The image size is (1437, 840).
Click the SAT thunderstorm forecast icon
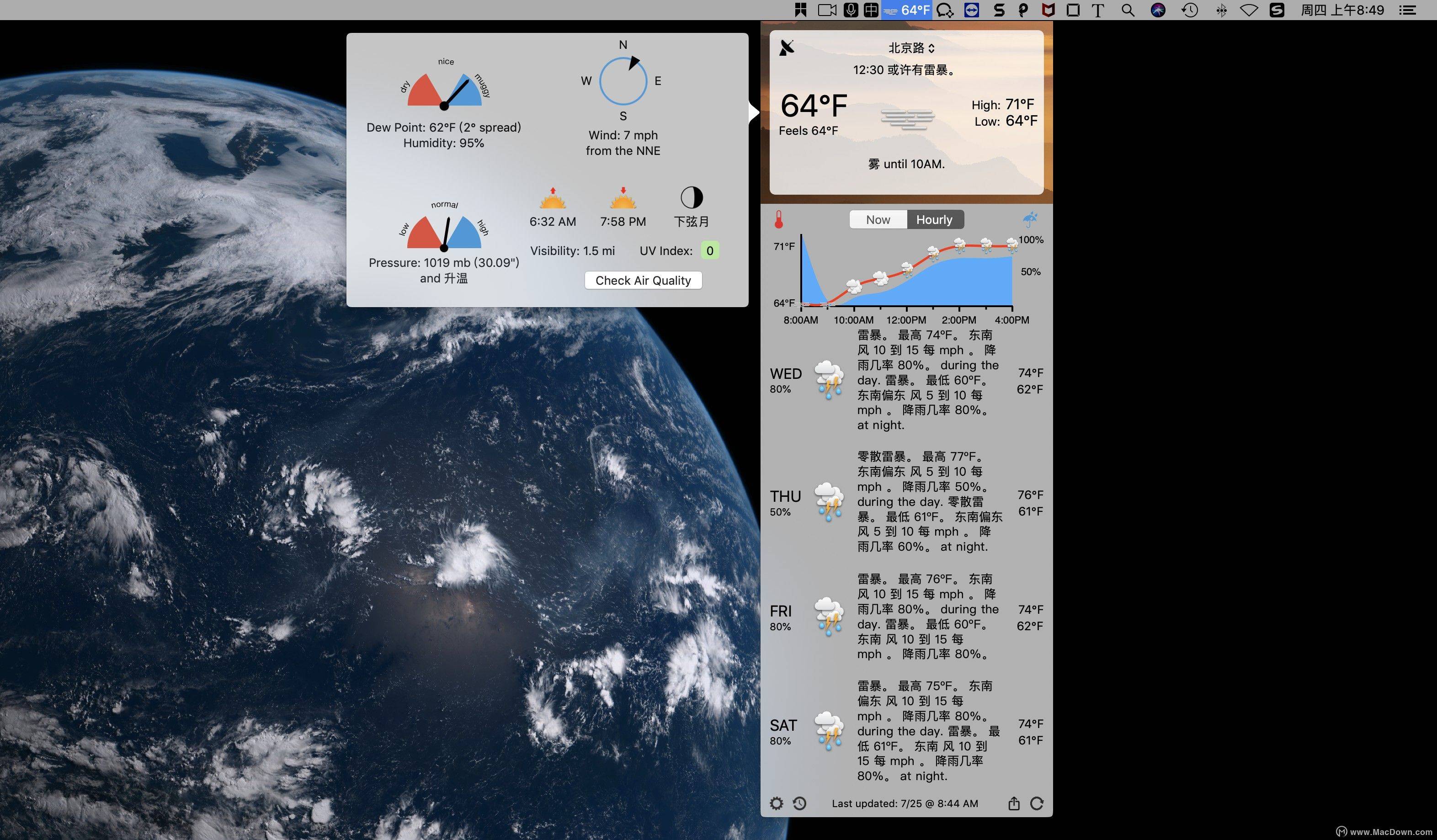tap(829, 731)
